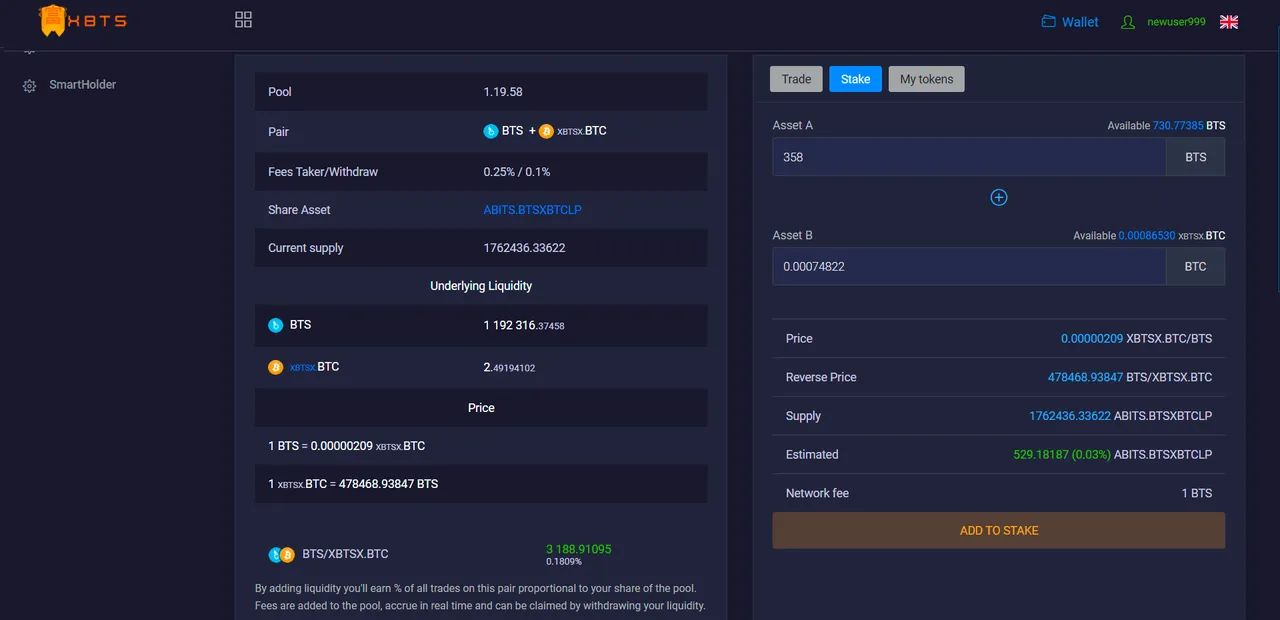The height and width of the screenshot is (620, 1280).
Task: Click the SmartHolder gear icon
Action: (x=30, y=86)
